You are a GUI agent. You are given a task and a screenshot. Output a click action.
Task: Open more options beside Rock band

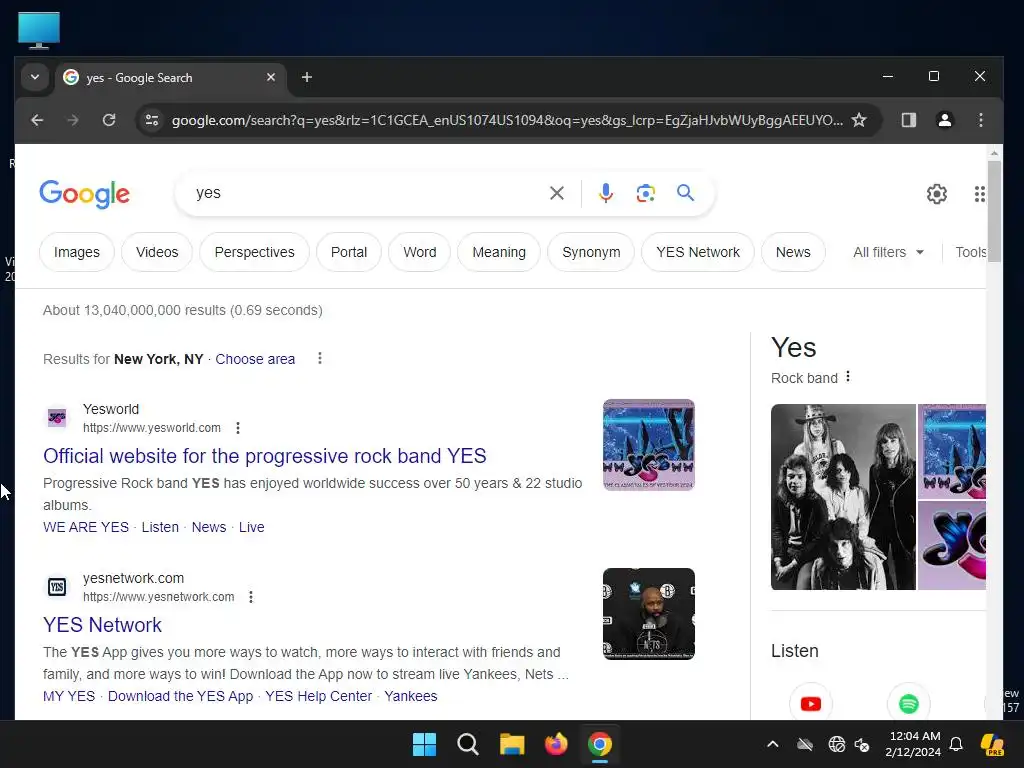point(848,377)
